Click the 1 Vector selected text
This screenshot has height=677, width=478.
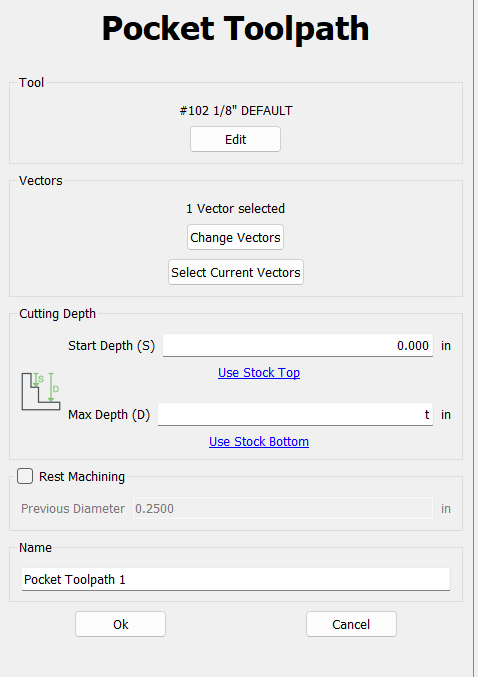coord(235,209)
